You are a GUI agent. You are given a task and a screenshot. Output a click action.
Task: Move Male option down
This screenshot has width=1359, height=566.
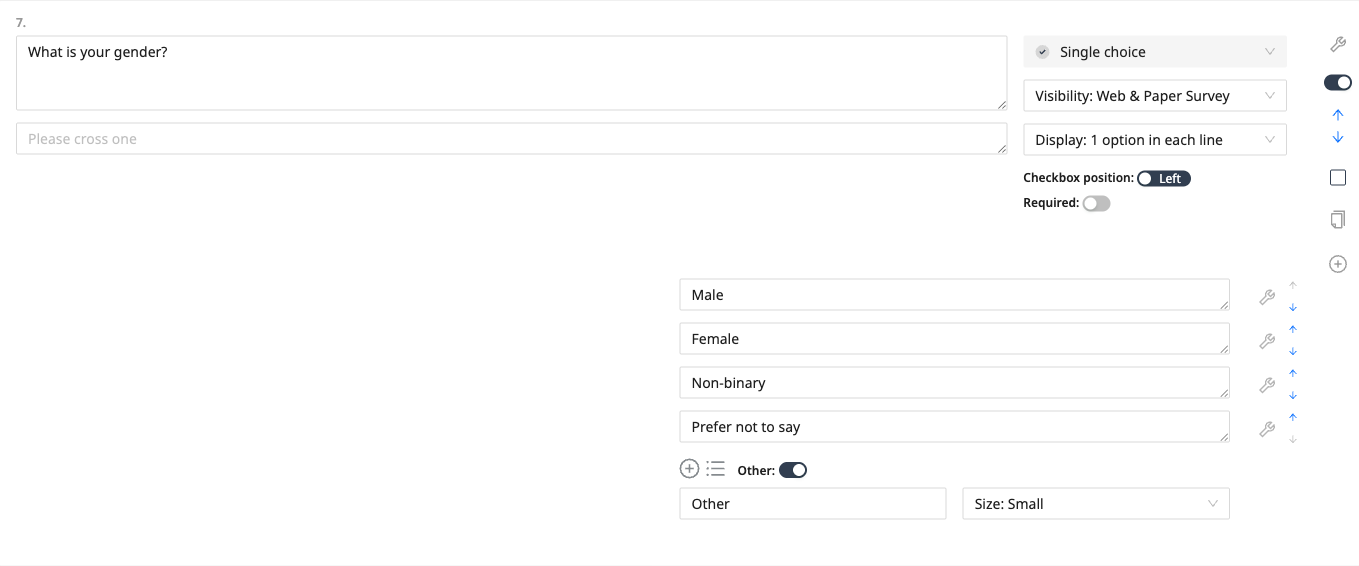point(1293,307)
